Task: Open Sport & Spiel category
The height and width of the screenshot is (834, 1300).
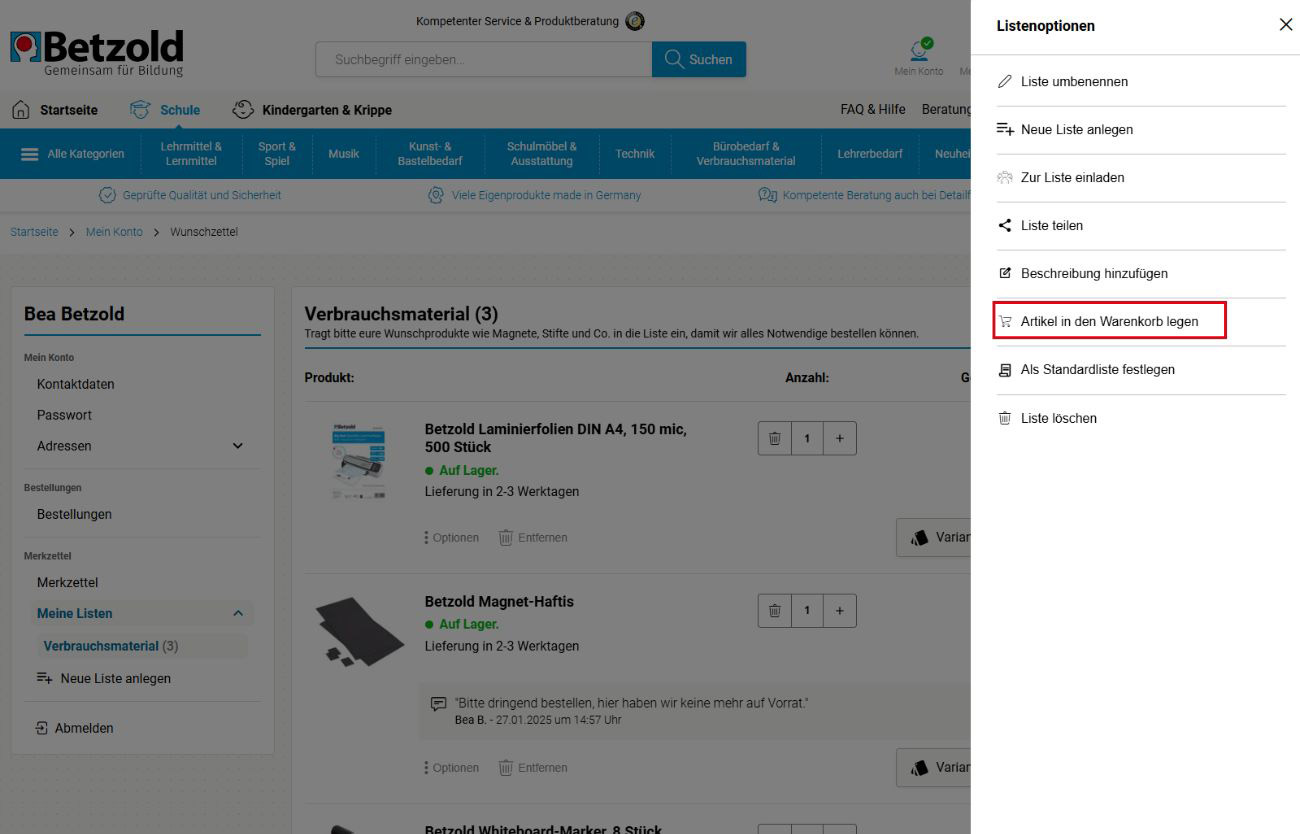Action: (277, 154)
